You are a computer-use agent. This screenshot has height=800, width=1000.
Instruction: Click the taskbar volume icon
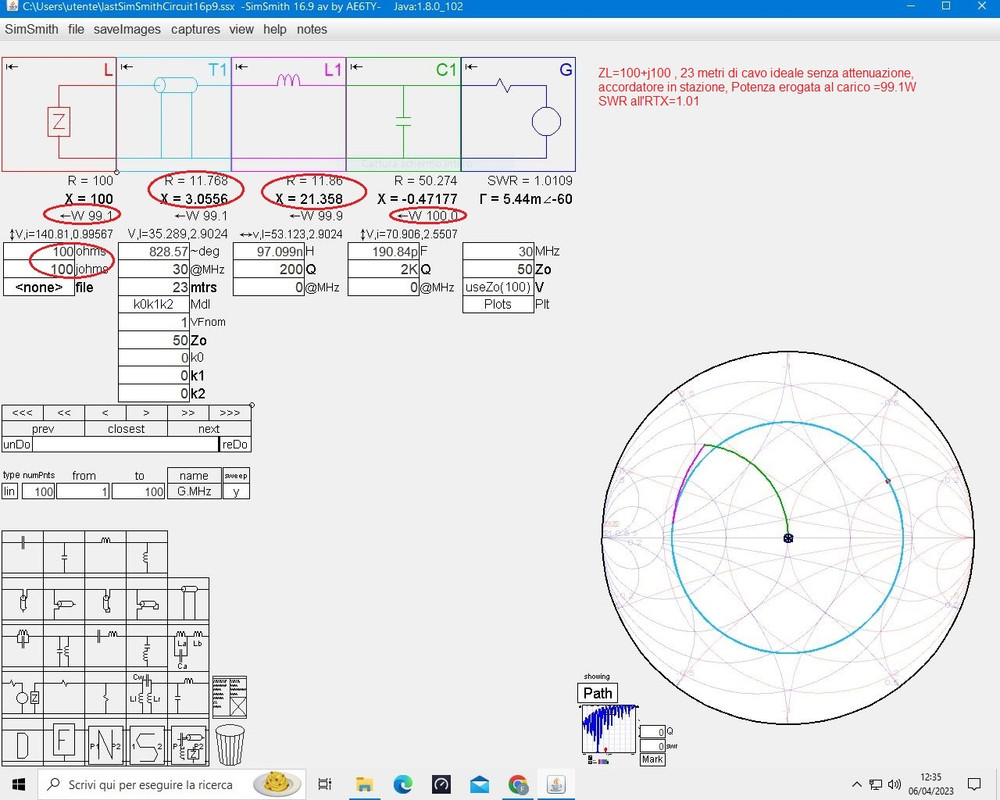(894, 784)
